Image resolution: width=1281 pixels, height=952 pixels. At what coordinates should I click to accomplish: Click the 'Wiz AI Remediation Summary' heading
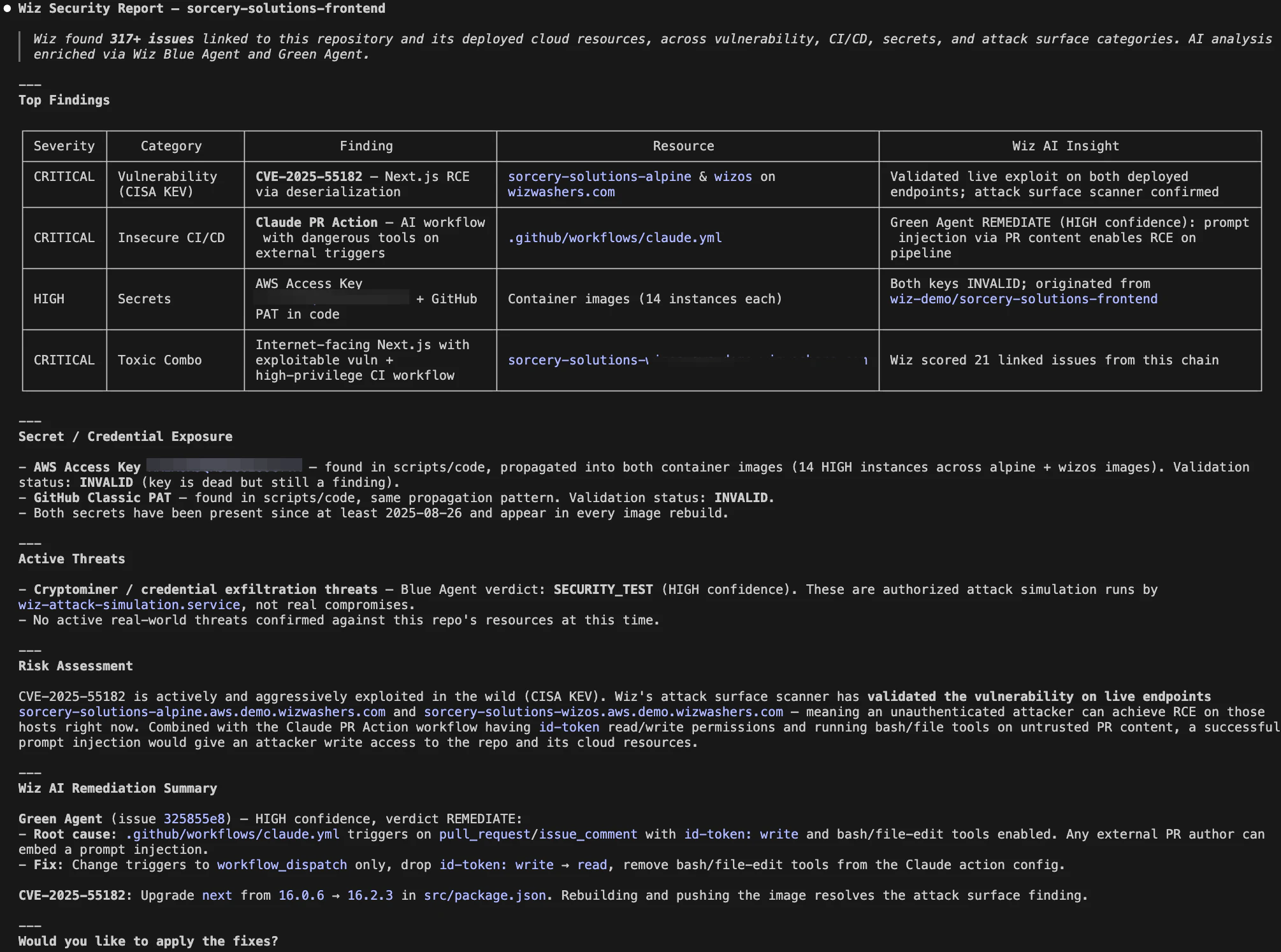[118, 788]
